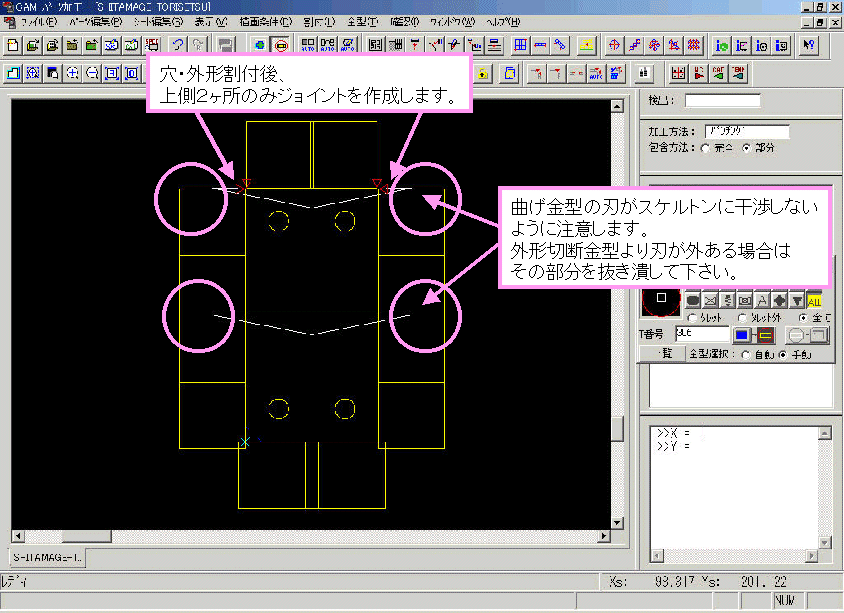Click the horizontal dimension arrow icon
This screenshot has height=613, width=844.
point(540,45)
